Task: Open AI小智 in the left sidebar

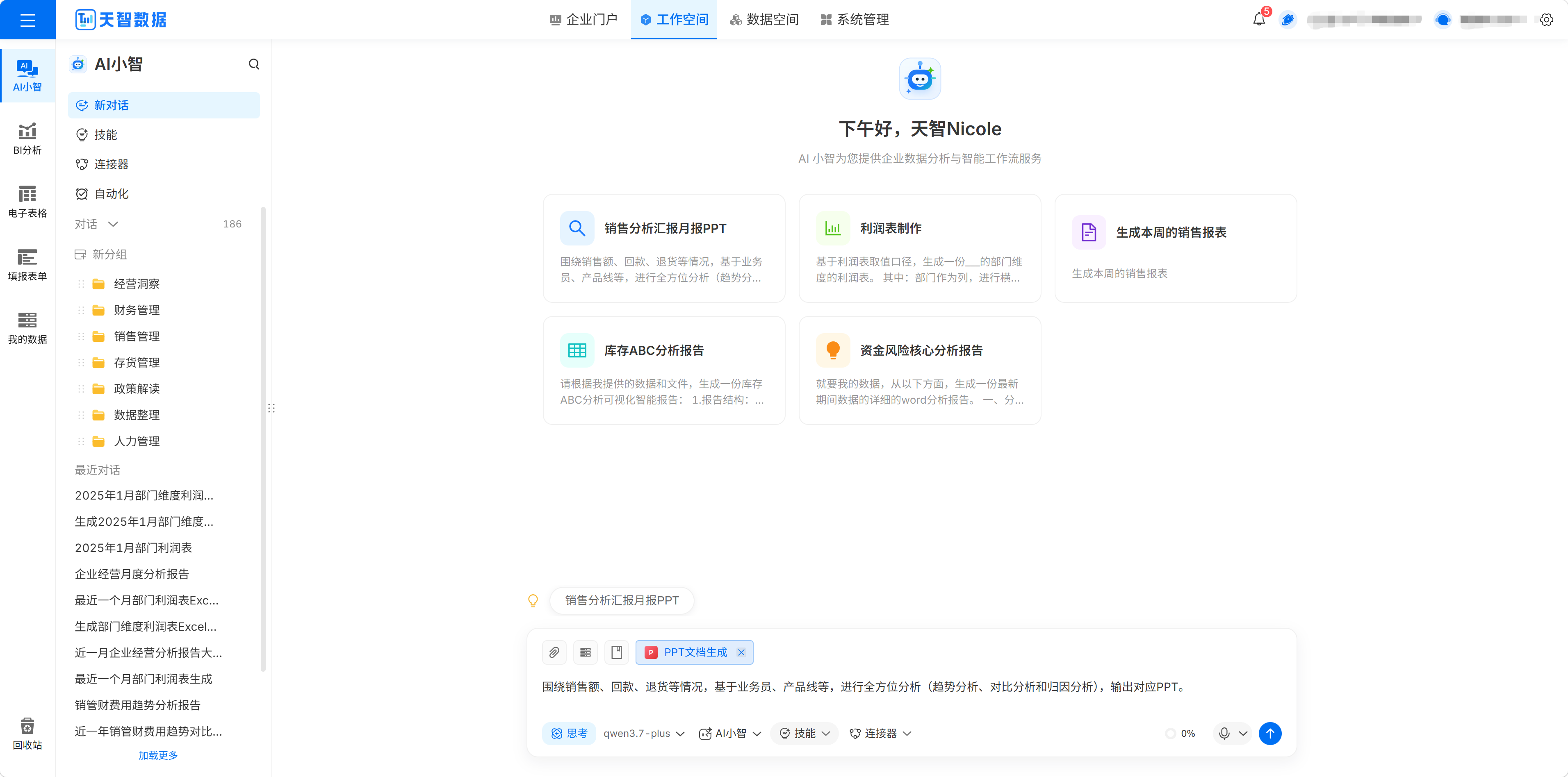Action: [x=27, y=75]
